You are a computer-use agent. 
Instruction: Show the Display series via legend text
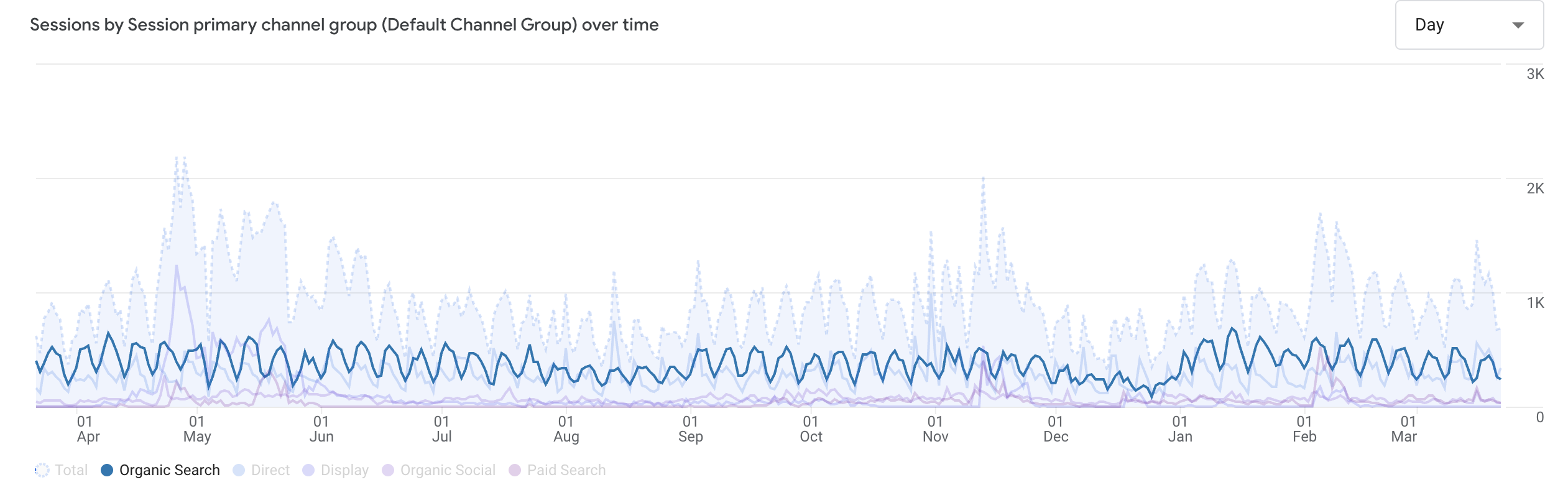[x=344, y=470]
